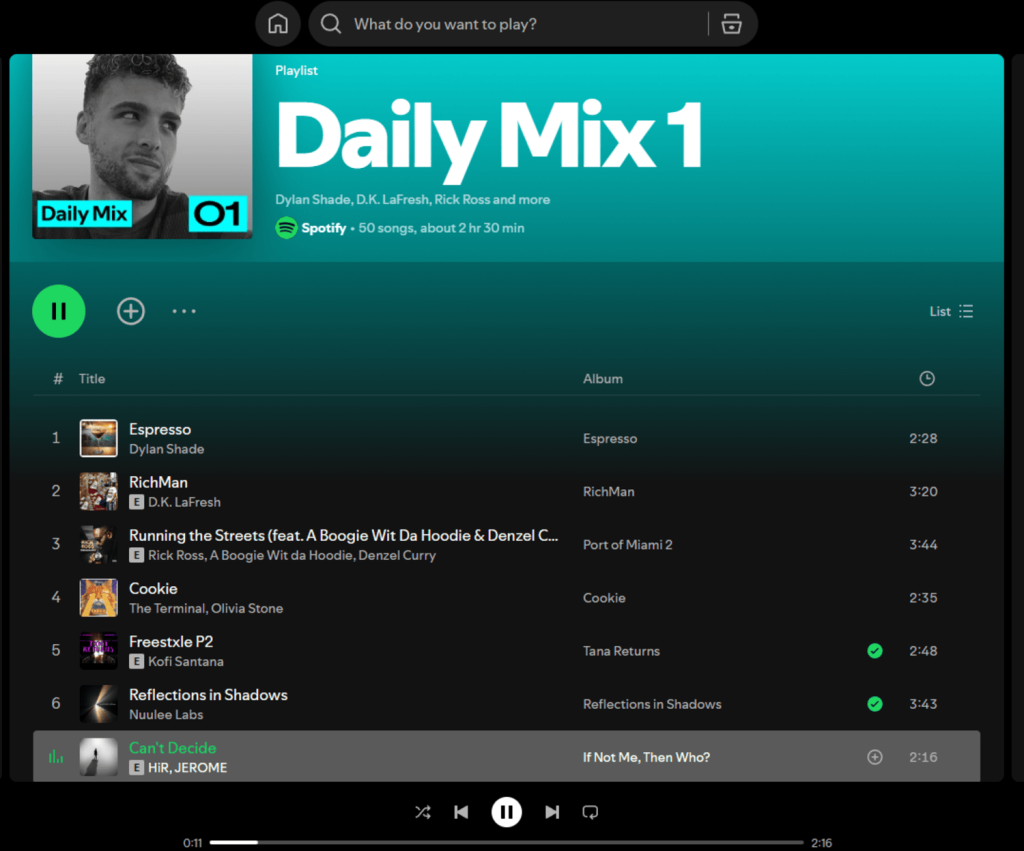The height and width of the screenshot is (851, 1024).
Task: Open the Spotify profile link
Action: [323, 228]
